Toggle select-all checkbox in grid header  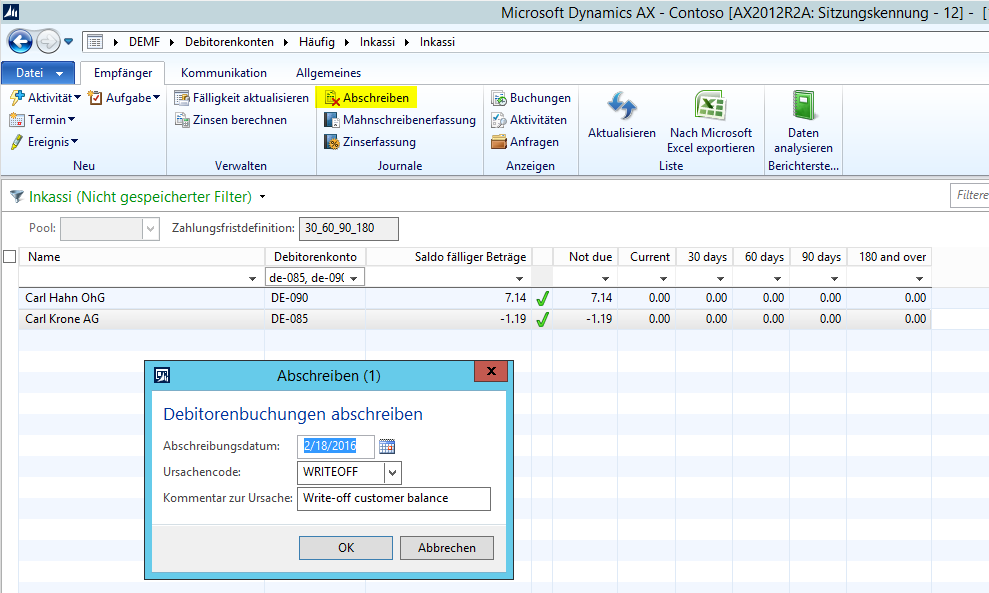(x=10, y=257)
